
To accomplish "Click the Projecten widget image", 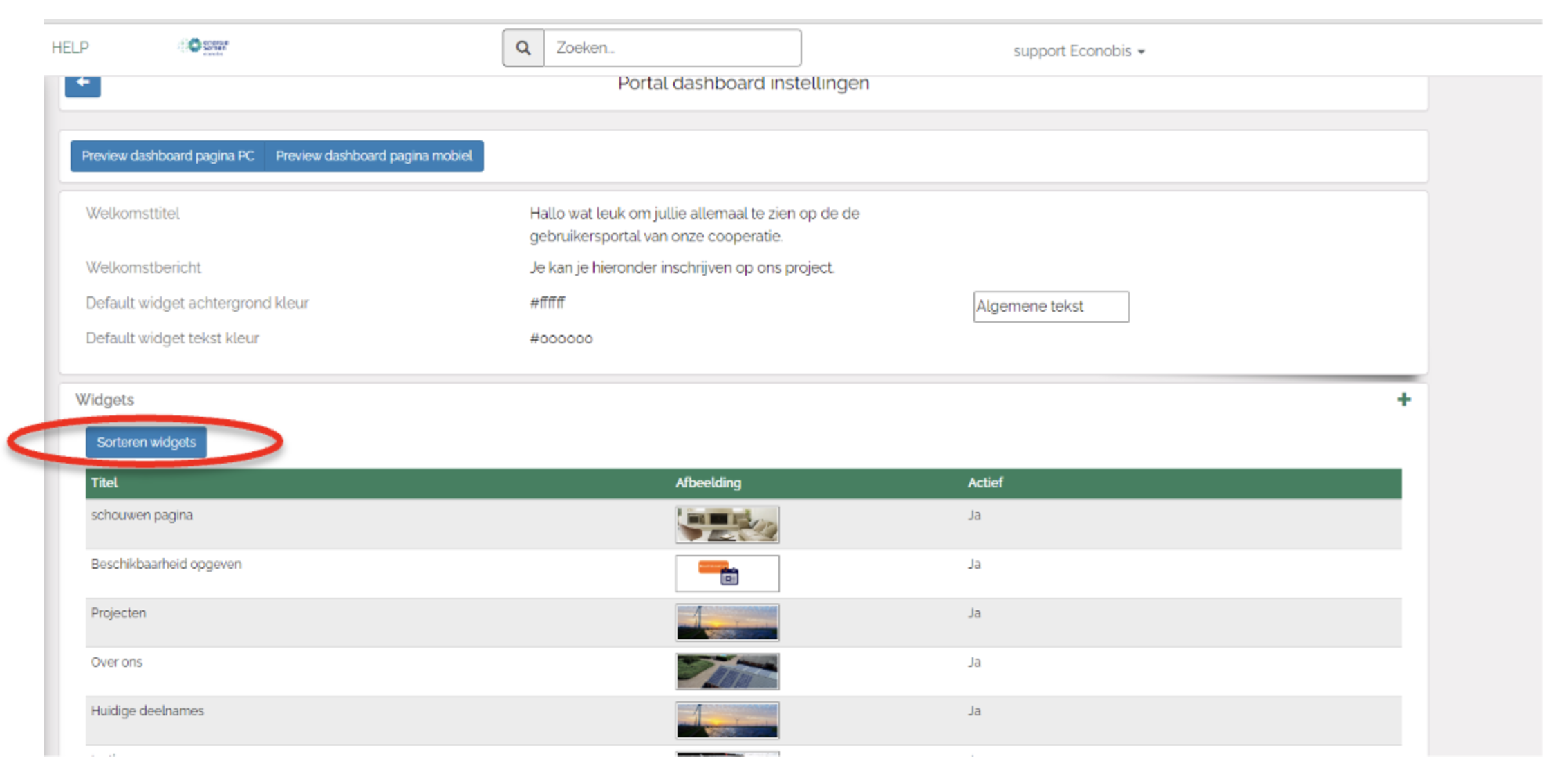I will [x=727, y=622].
